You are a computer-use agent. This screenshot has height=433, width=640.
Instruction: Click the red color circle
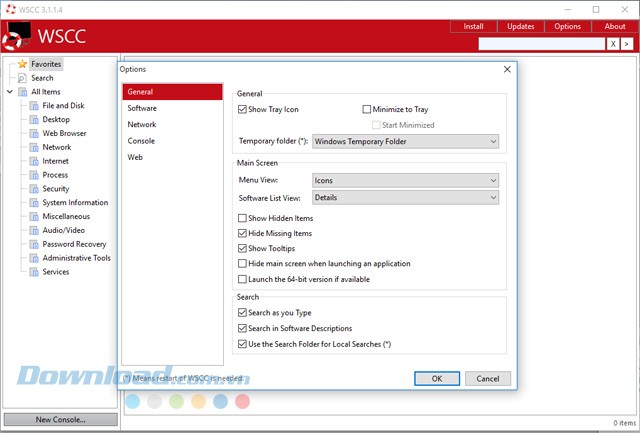[x=242, y=401]
